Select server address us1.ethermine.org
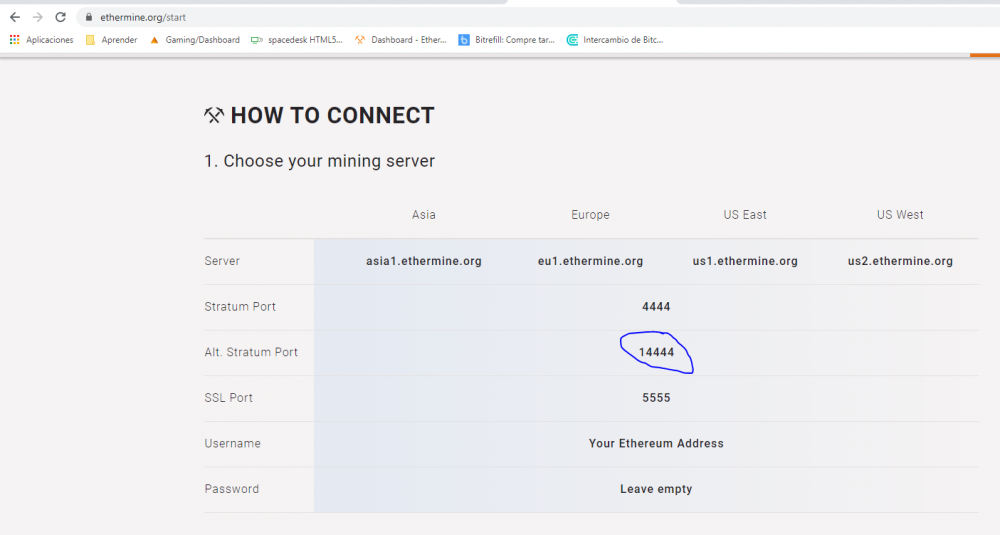1000x535 pixels. (x=745, y=261)
